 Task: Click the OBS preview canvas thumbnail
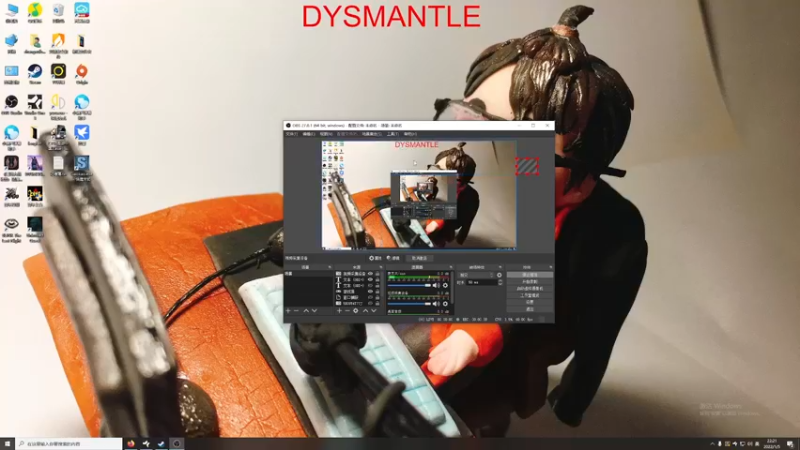tap(419, 195)
